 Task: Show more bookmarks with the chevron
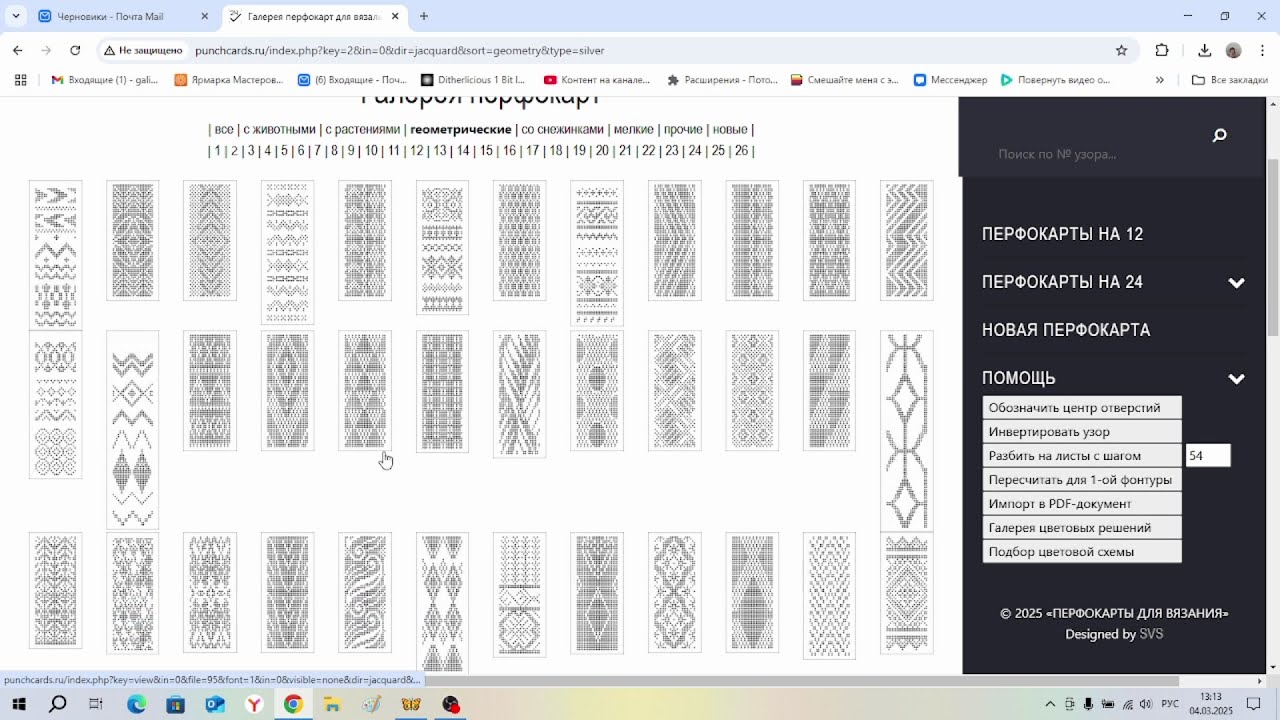point(1160,80)
